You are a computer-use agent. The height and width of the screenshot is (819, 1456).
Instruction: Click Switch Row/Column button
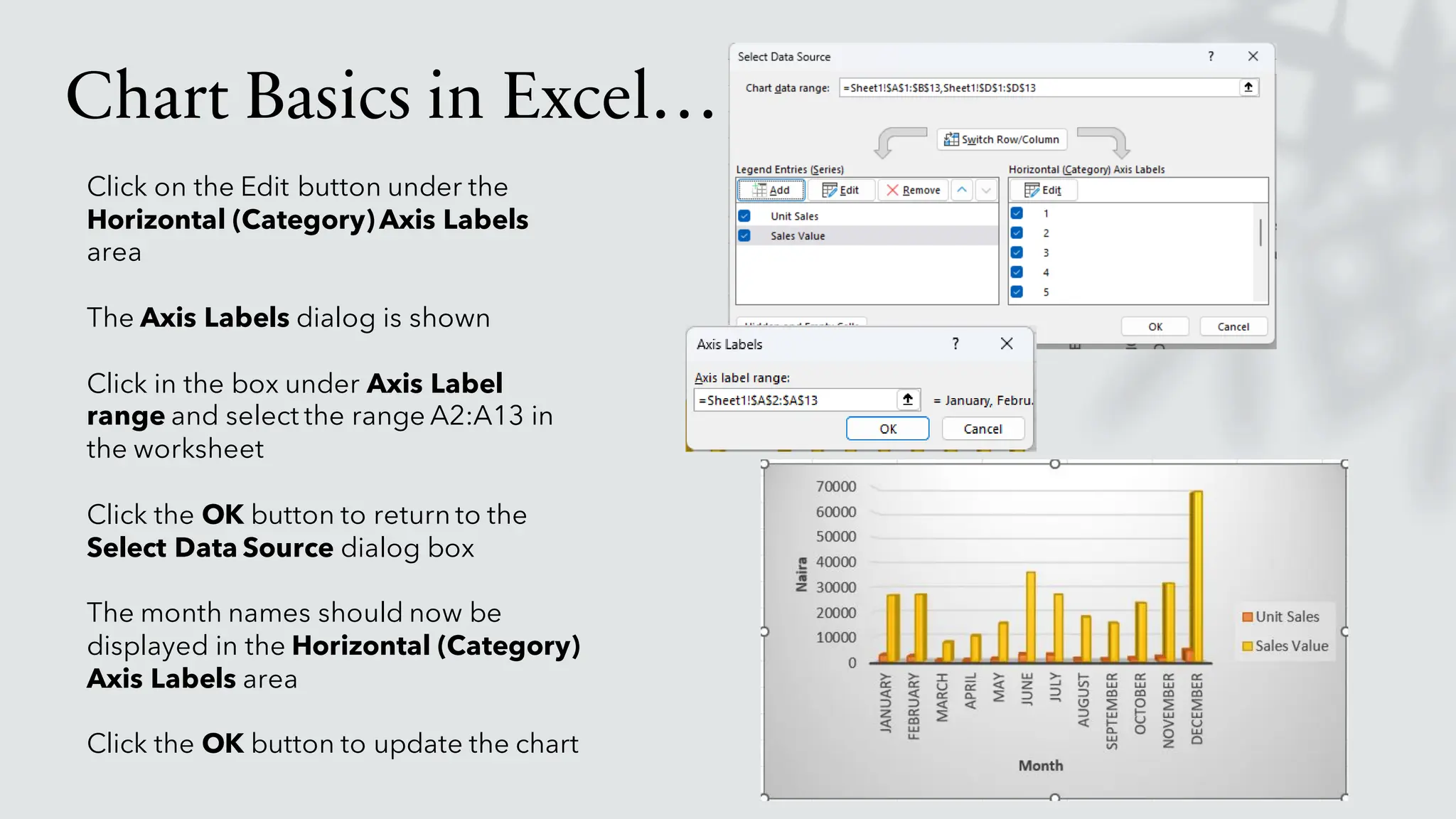tap(1002, 139)
